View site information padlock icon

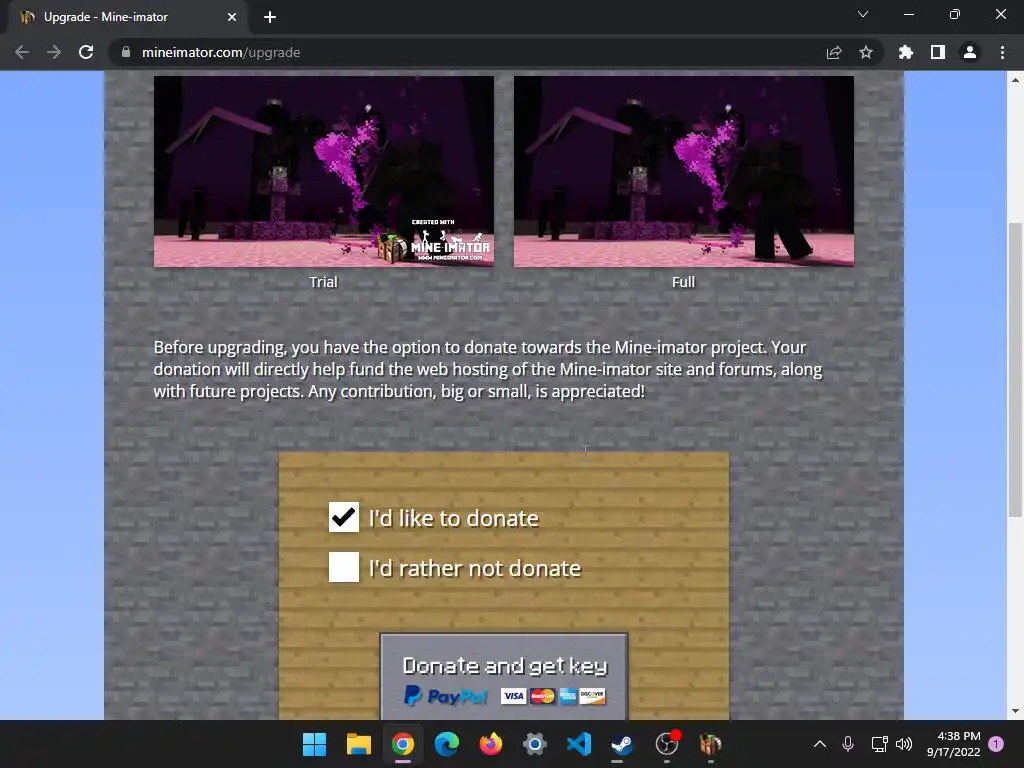pos(126,52)
